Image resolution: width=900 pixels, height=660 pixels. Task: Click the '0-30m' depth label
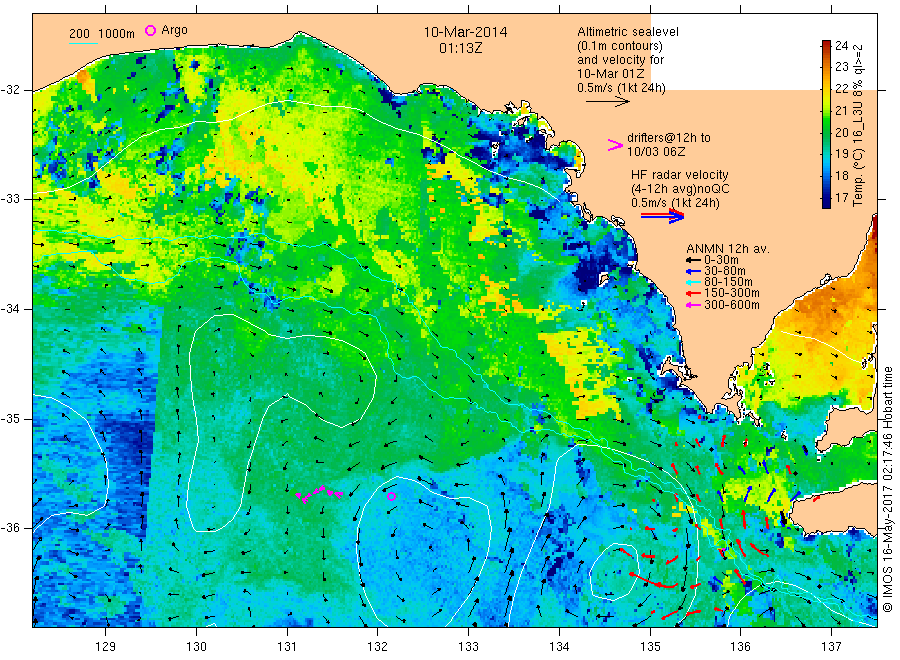pos(721,260)
